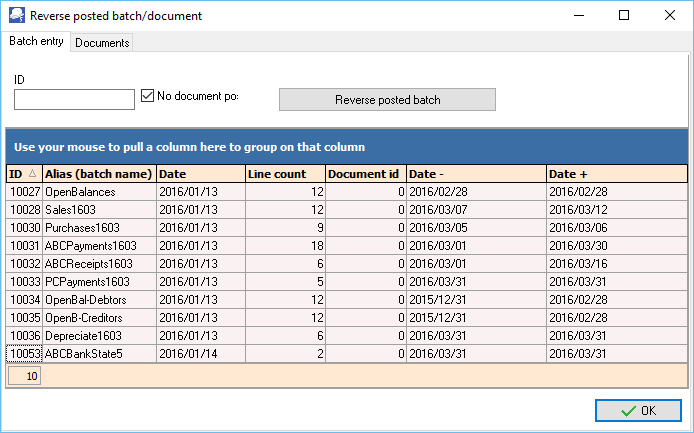Pick the Depreciate1603 batch row
This screenshot has width=694, height=433.
point(98,336)
